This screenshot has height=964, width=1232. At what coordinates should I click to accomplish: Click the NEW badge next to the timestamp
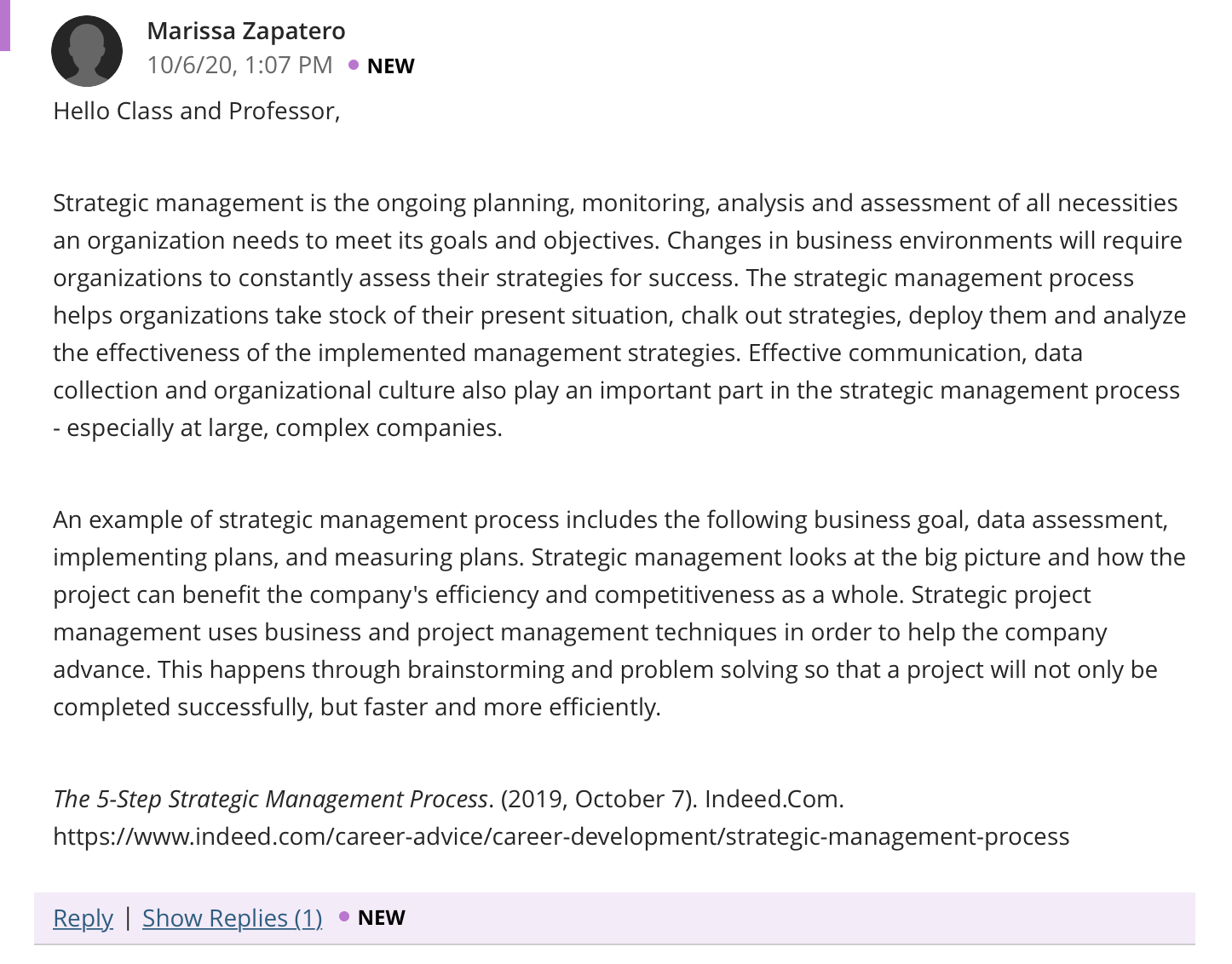pyautogui.click(x=390, y=66)
